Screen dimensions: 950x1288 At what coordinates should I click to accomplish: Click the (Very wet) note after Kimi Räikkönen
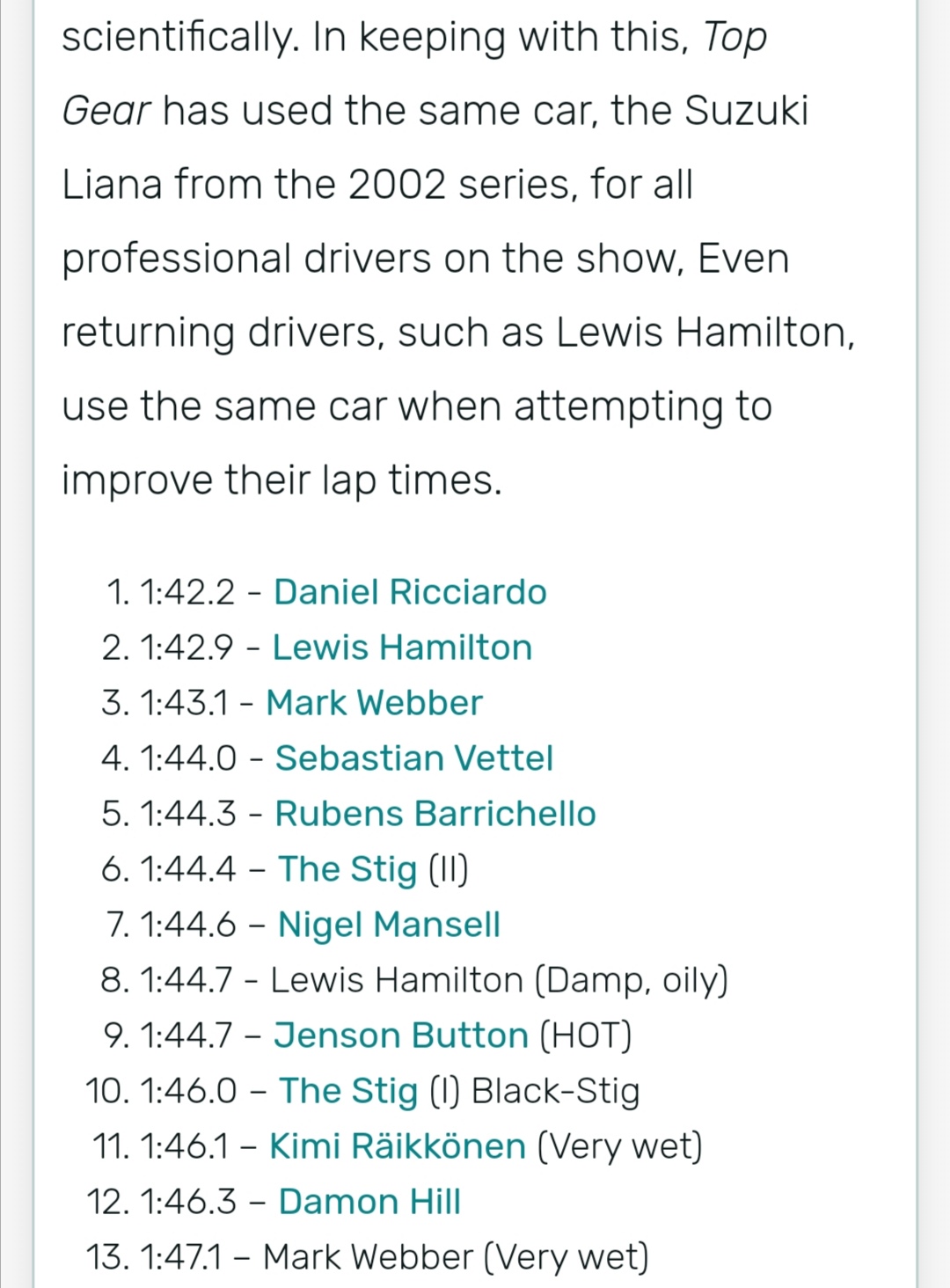click(619, 1147)
